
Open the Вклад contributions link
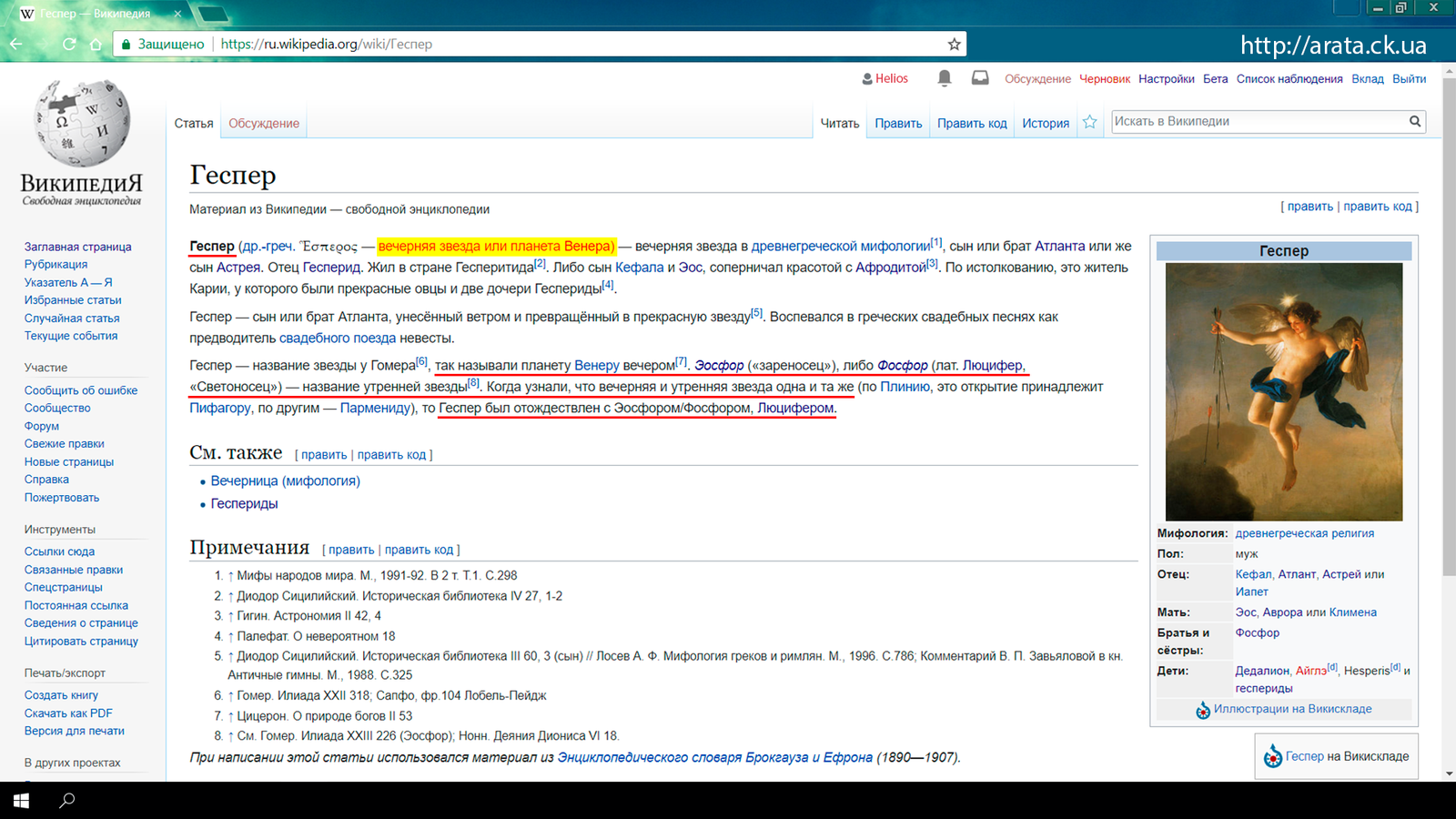(x=1368, y=79)
